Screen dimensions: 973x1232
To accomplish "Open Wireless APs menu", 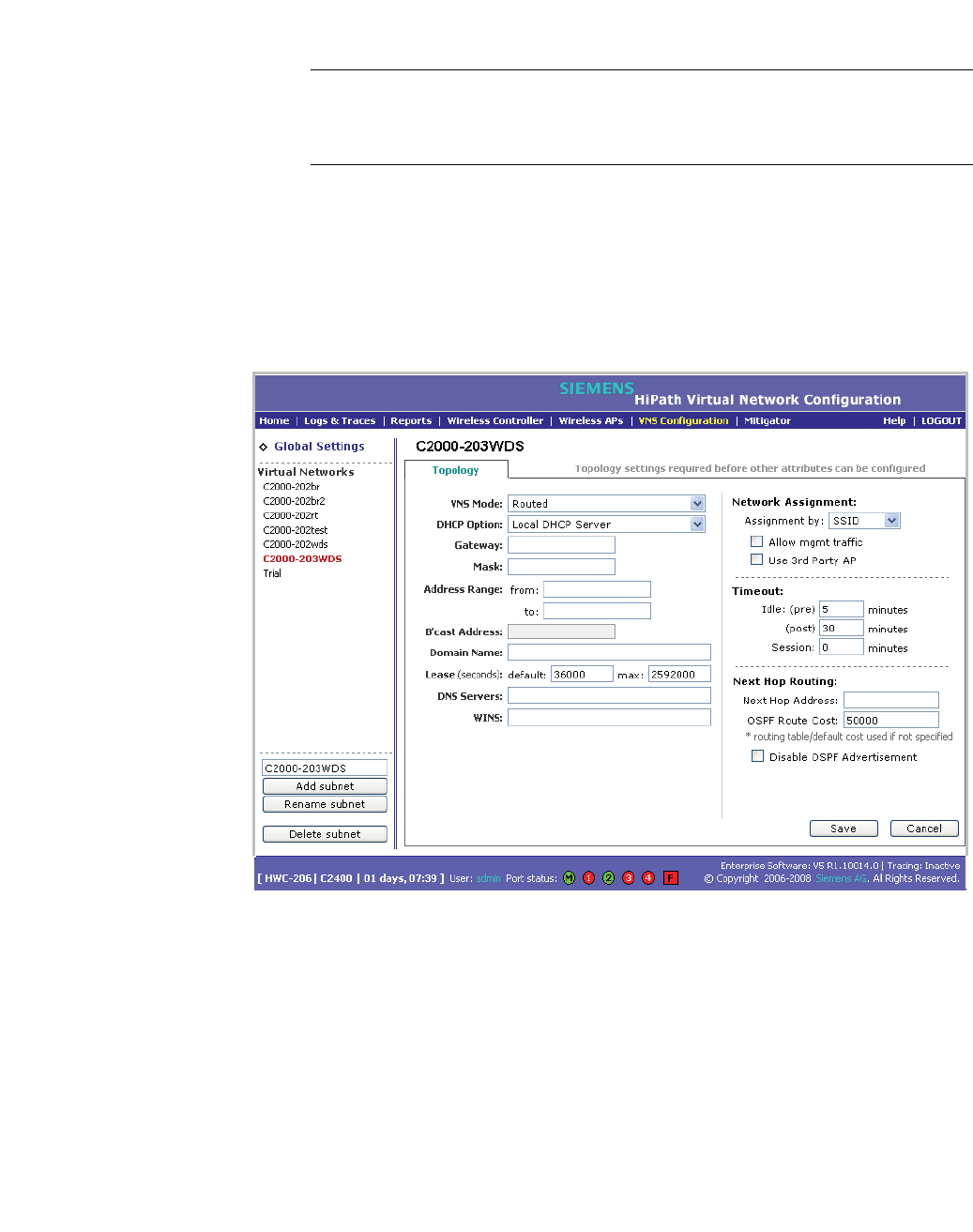I will pos(591,421).
